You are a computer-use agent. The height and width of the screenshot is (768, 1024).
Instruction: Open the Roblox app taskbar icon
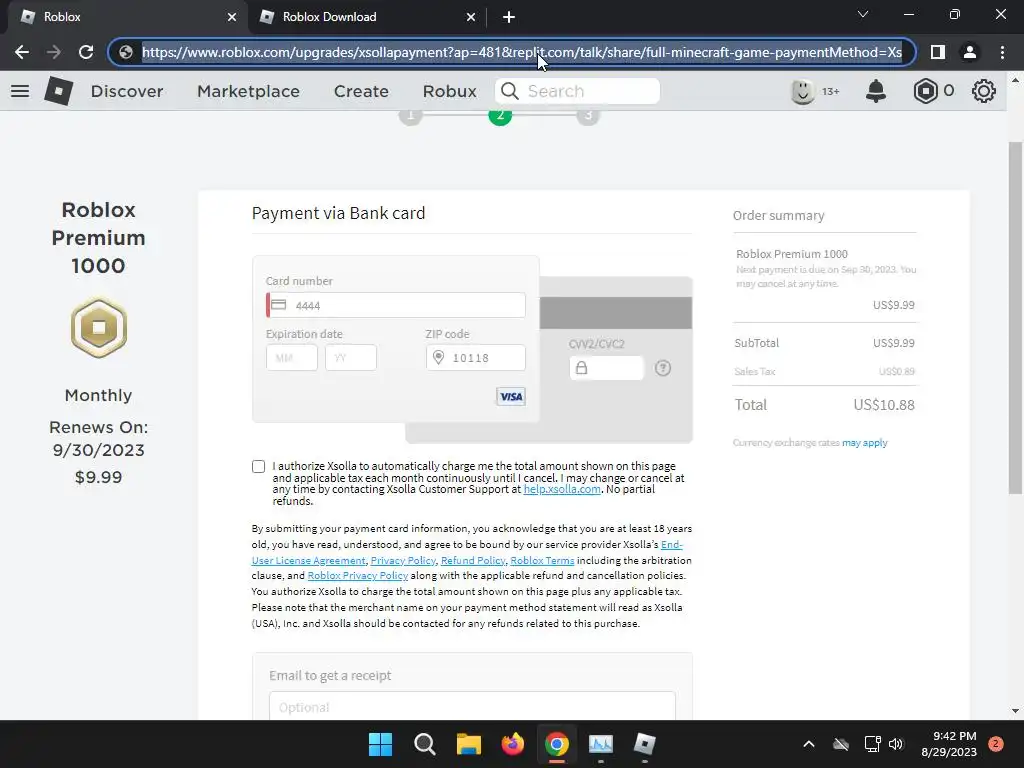point(645,744)
